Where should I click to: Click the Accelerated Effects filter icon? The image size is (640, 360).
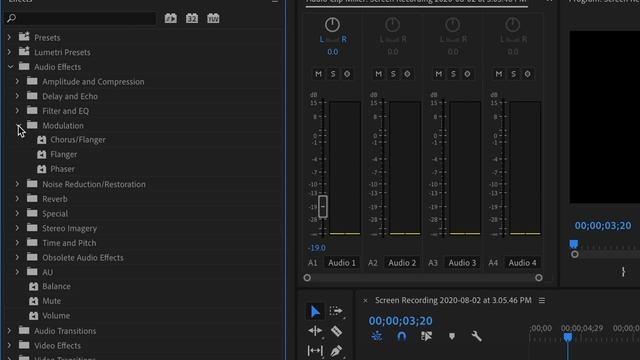[x=171, y=18]
